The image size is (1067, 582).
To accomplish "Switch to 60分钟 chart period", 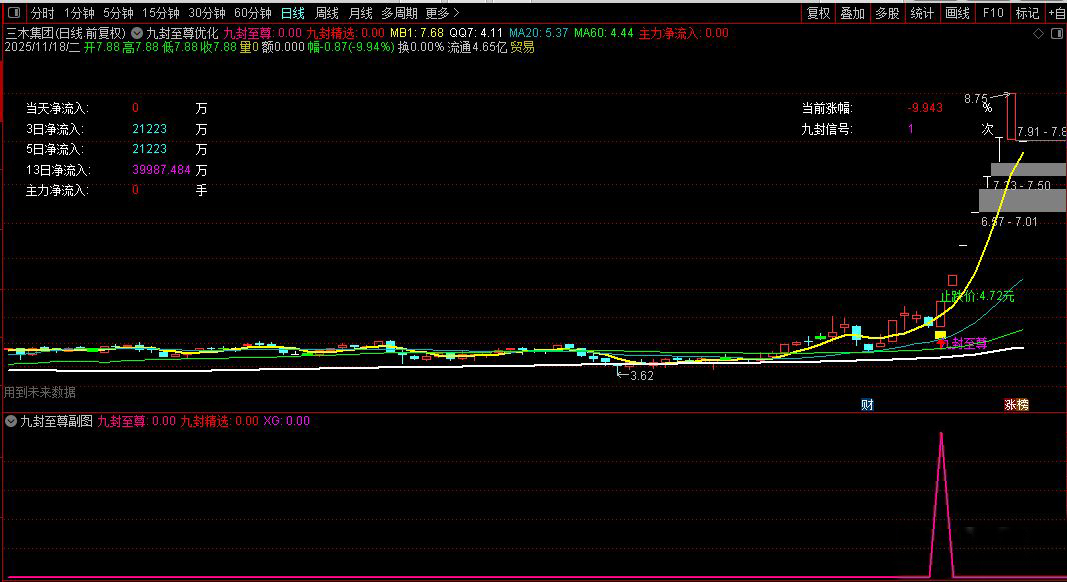I will (x=252, y=13).
